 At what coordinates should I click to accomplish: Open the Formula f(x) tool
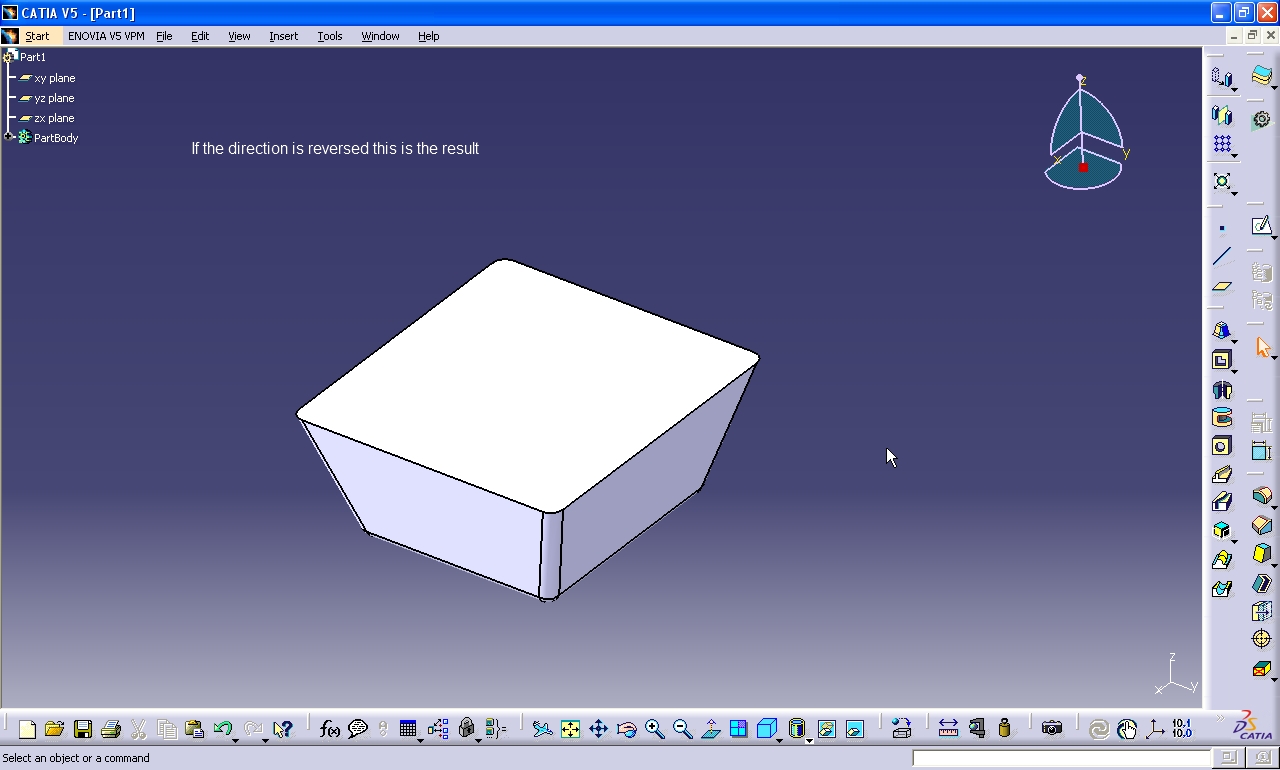[x=329, y=729]
